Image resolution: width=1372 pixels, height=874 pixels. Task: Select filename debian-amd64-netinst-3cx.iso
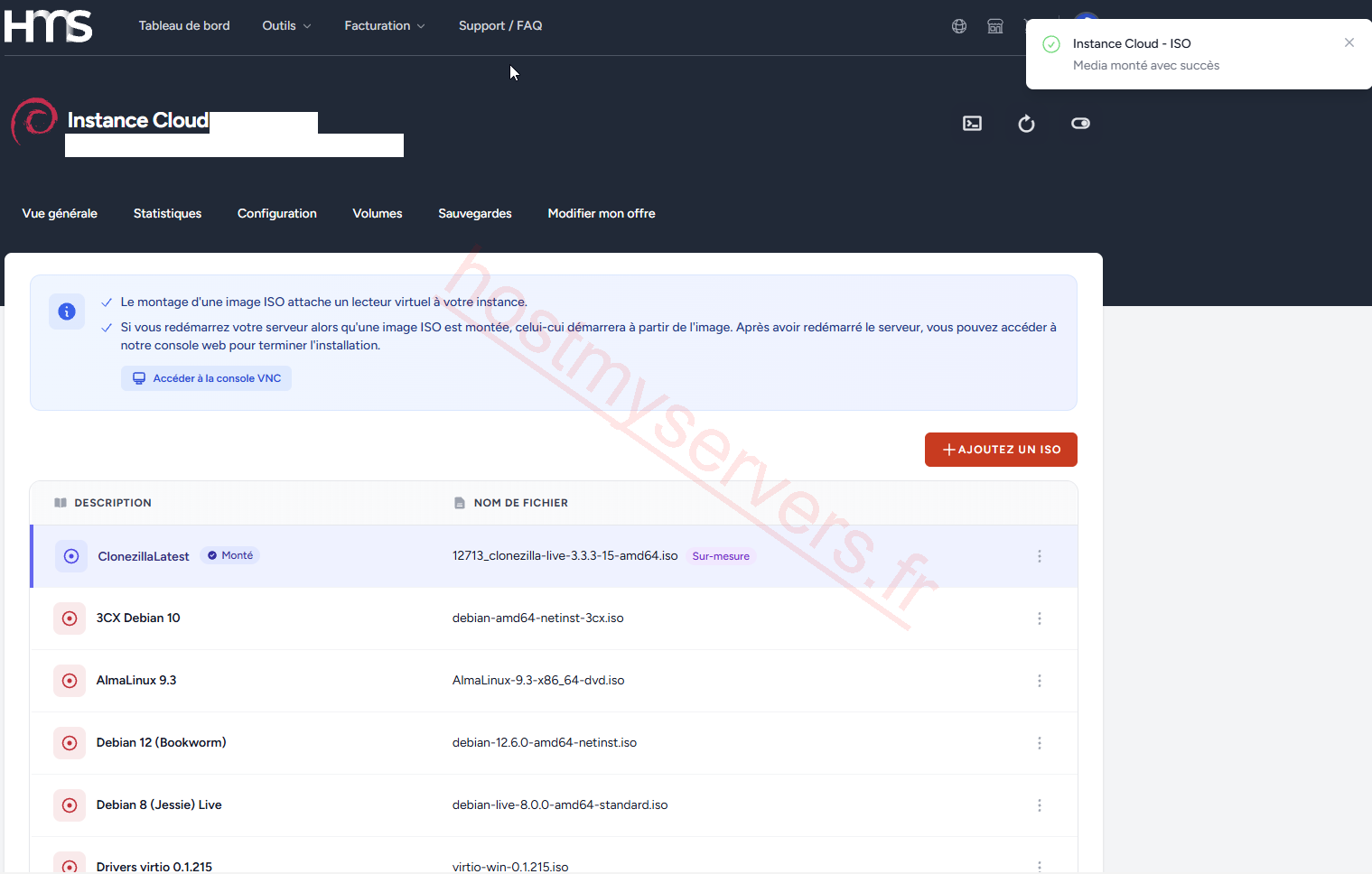(x=538, y=618)
